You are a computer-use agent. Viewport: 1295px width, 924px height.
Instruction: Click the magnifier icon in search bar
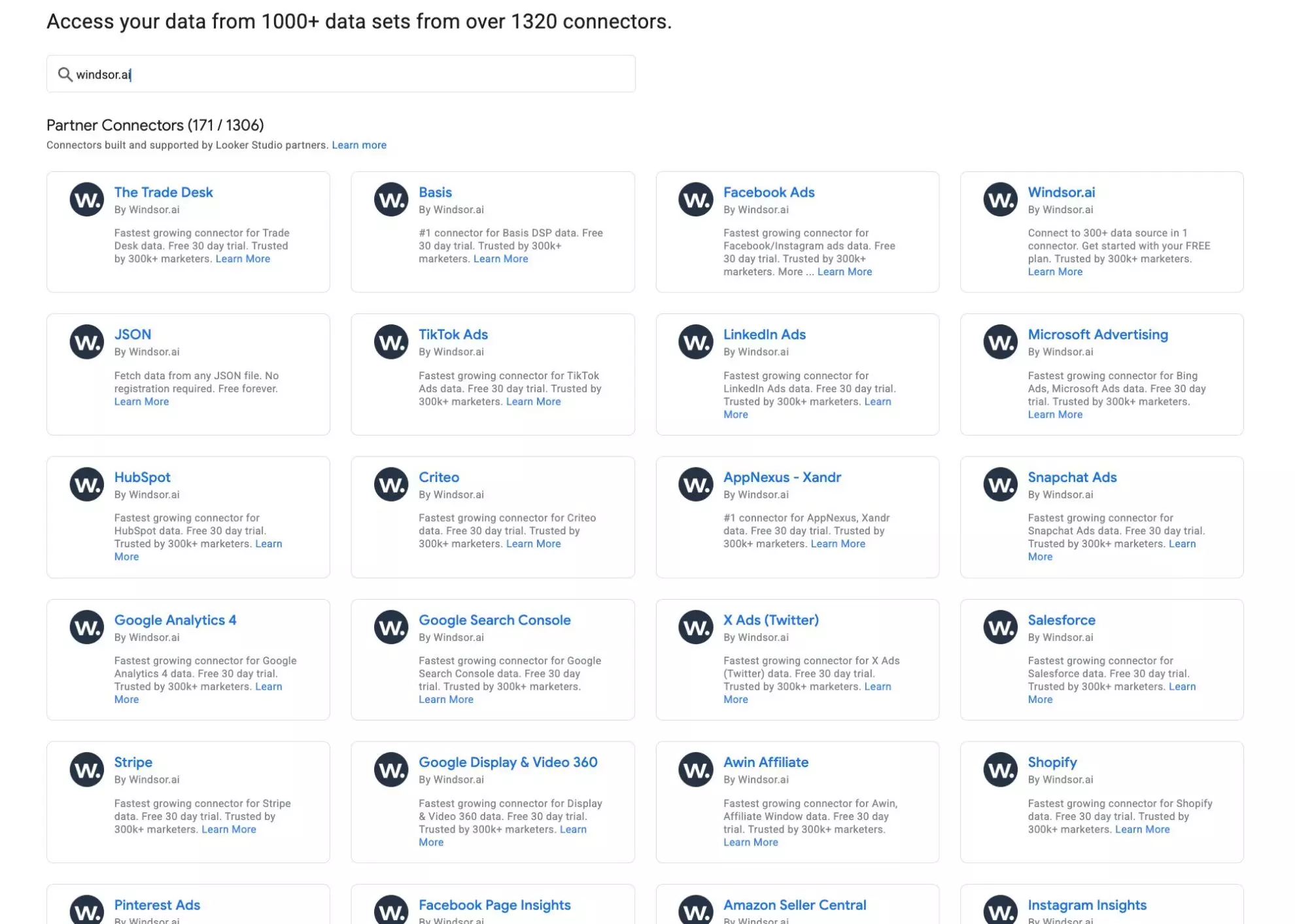(x=65, y=75)
